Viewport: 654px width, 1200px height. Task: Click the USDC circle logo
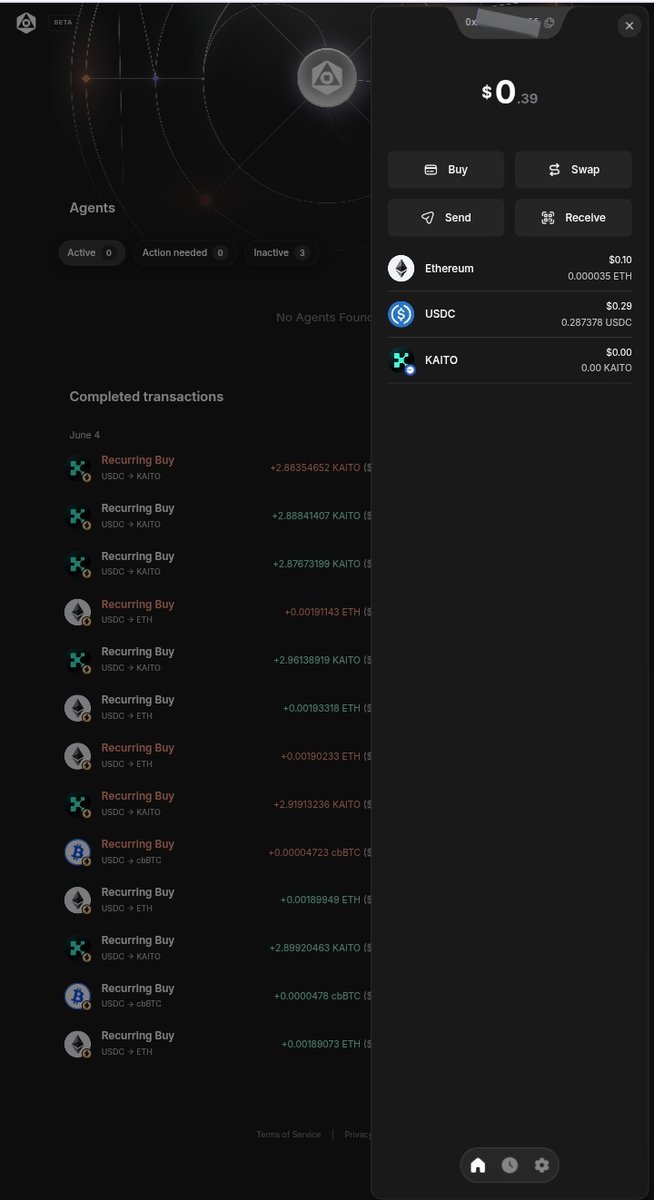point(401,313)
